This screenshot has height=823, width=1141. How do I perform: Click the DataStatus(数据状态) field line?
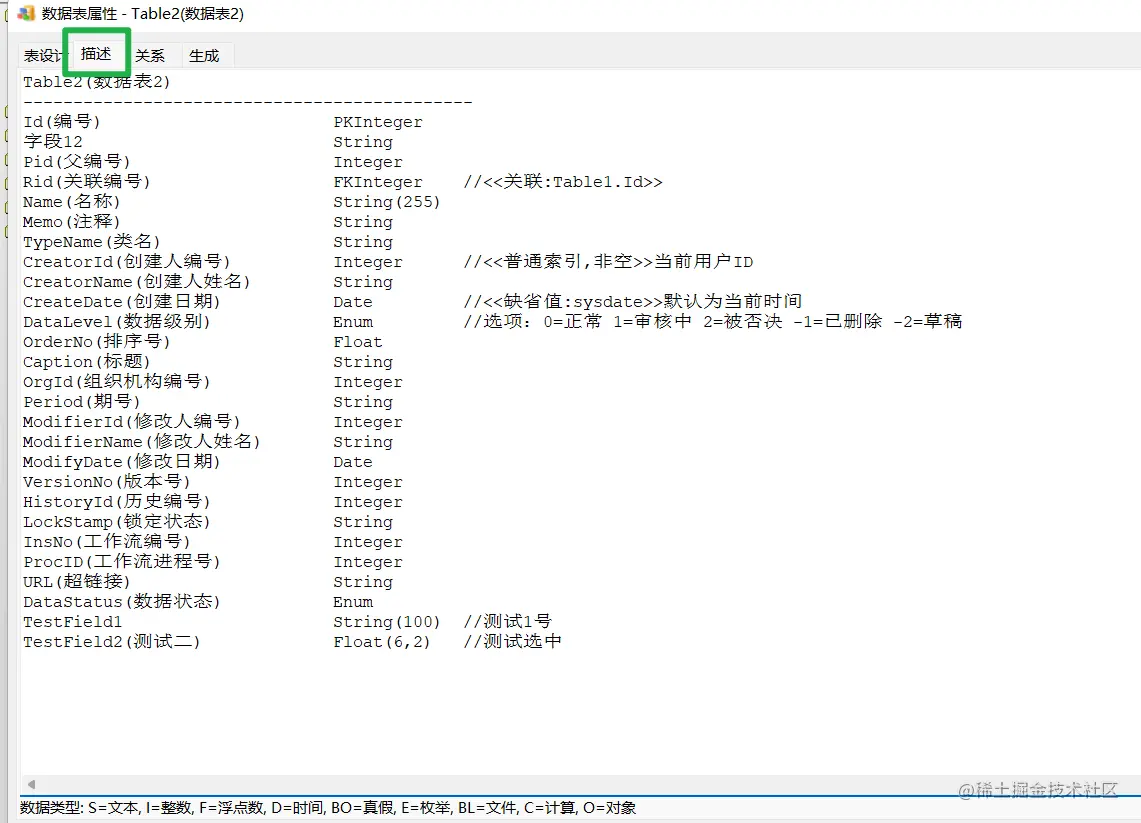(x=122, y=602)
